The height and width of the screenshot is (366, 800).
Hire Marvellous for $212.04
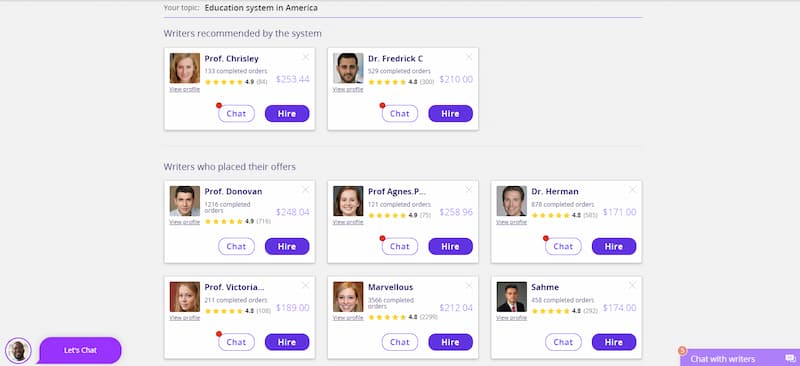point(451,342)
